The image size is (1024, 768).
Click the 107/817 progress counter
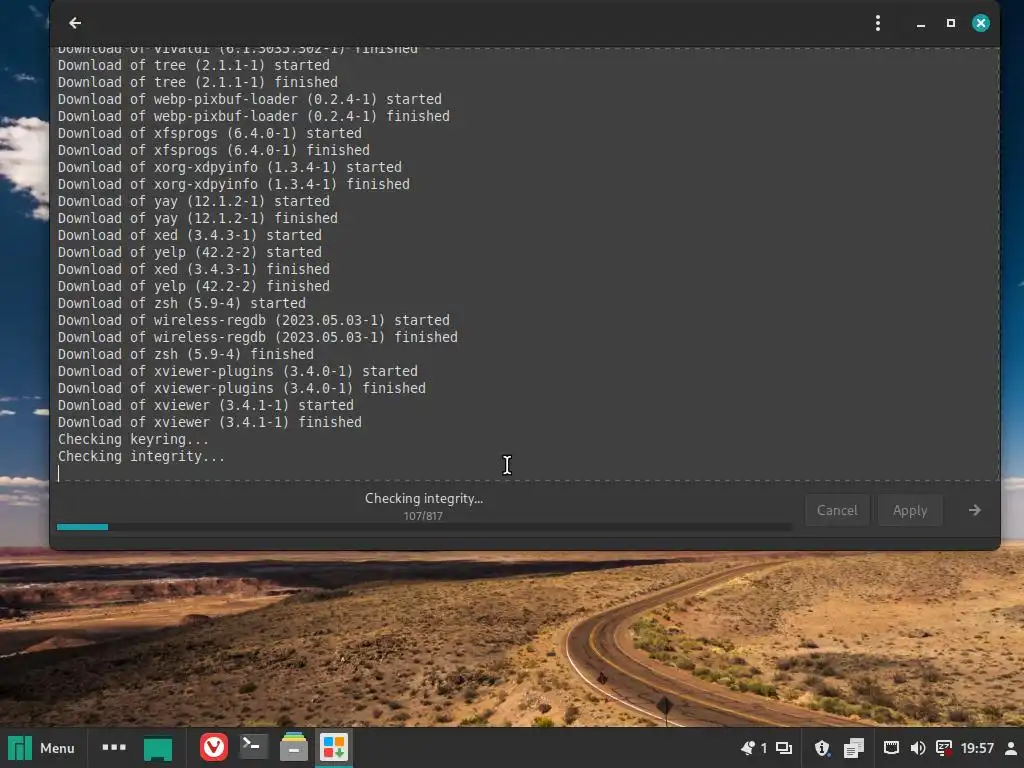[x=423, y=516]
